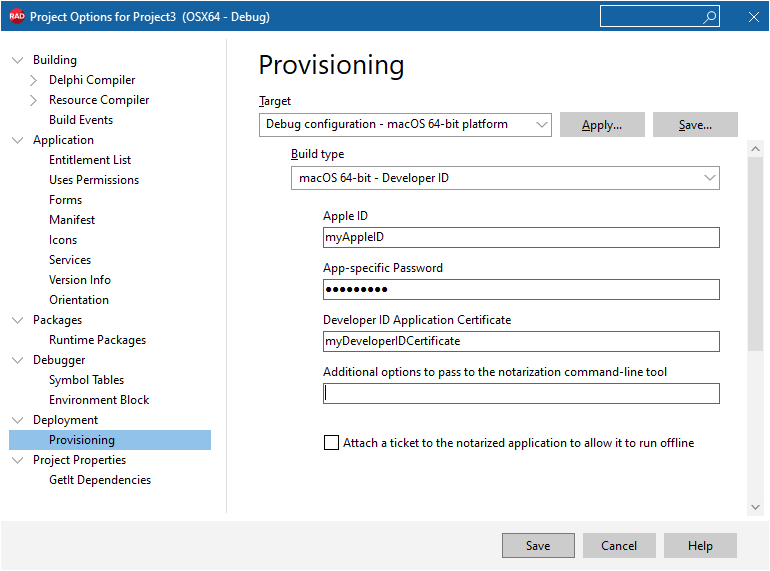Select Entitlement List page
The width and height of the screenshot is (770, 571).
click(x=90, y=160)
